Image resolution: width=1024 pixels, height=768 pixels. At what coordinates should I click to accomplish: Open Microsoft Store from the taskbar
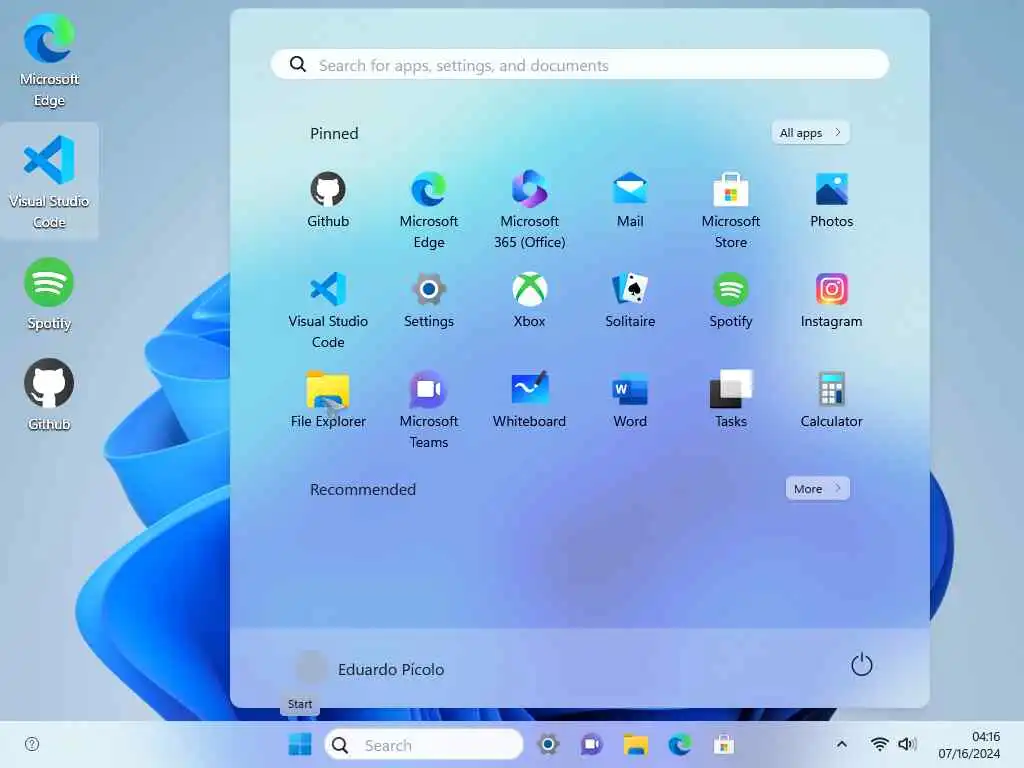pyautogui.click(x=723, y=744)
